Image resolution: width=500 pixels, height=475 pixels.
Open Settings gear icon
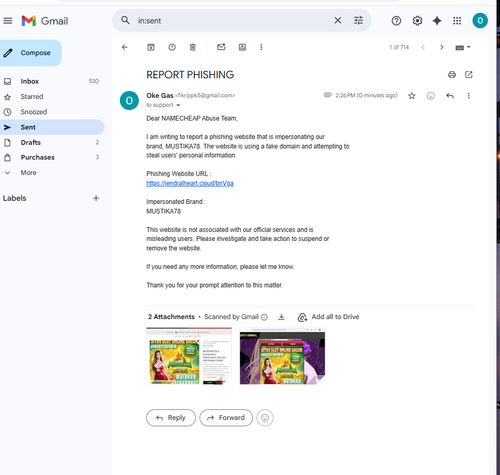(417, 21)
